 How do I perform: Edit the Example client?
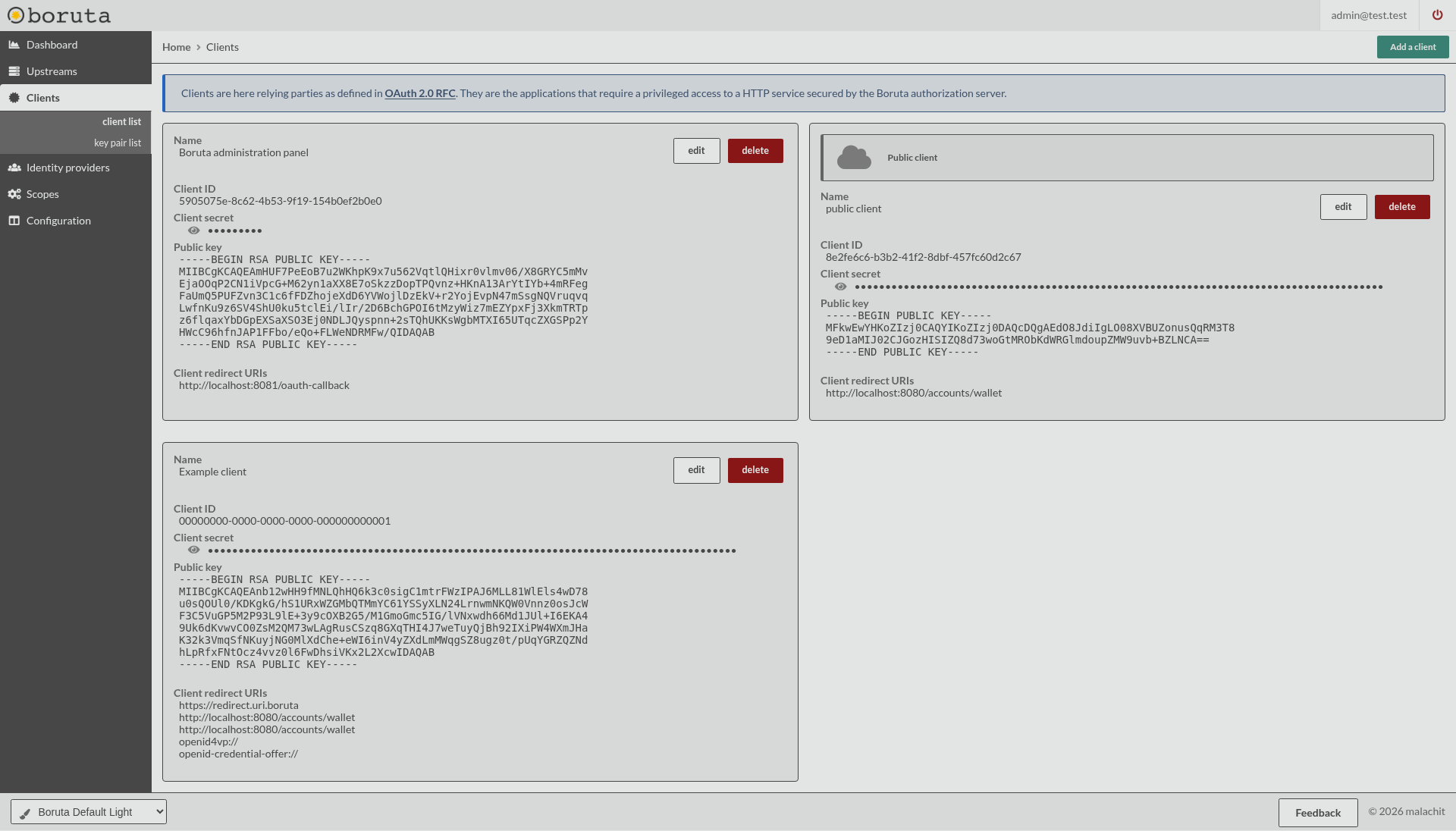(696, 470)
